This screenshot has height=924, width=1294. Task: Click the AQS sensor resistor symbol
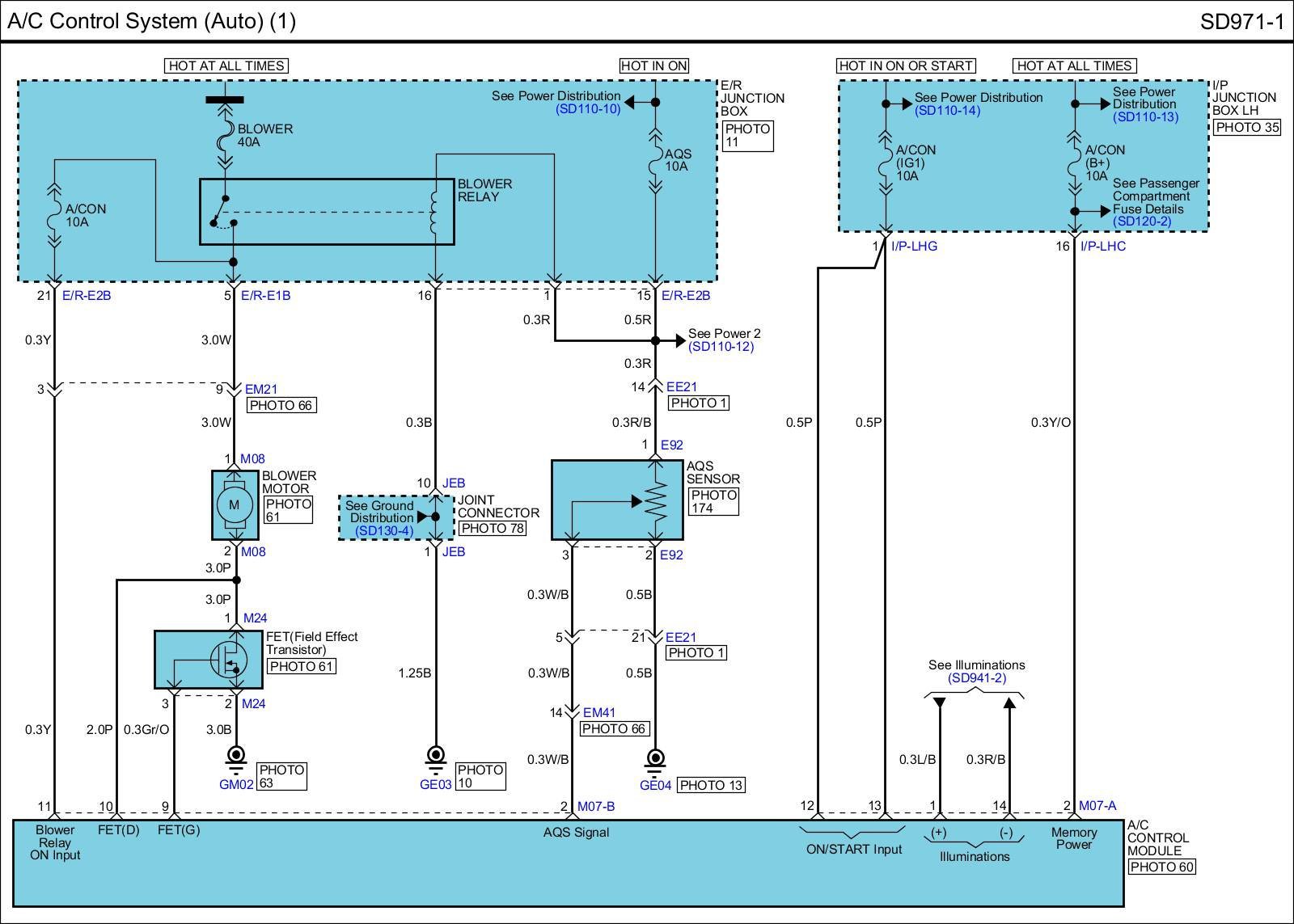pos(655,502)
